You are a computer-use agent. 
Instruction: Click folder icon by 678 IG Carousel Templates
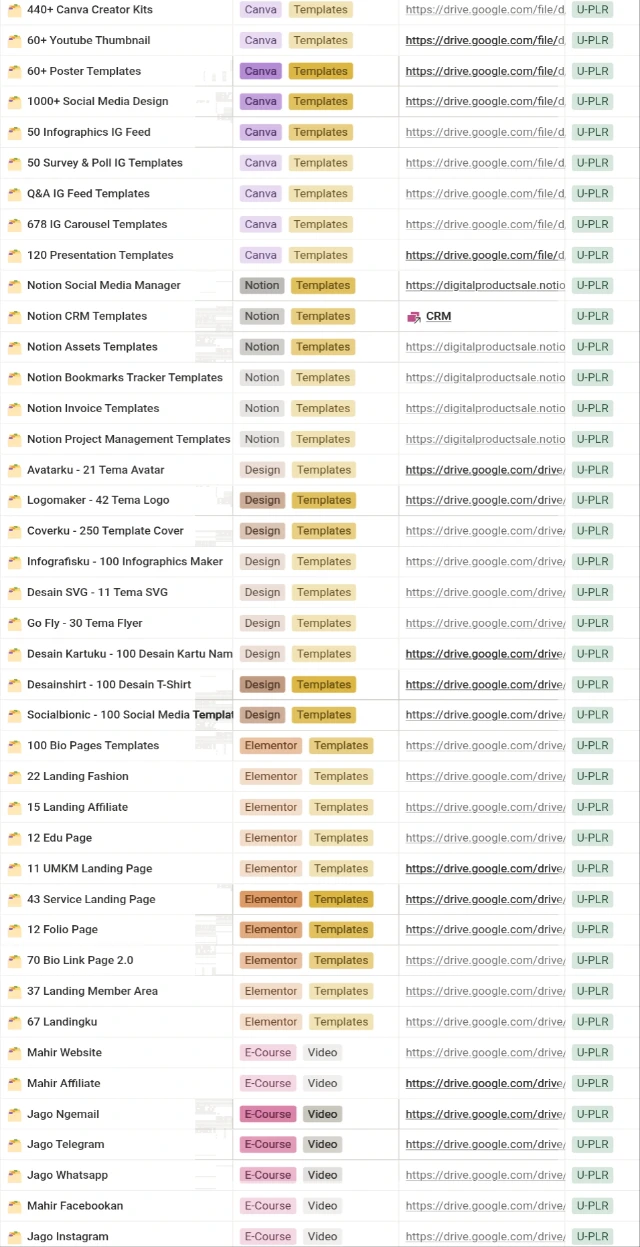pyautogui.click(x=14, y=225)
